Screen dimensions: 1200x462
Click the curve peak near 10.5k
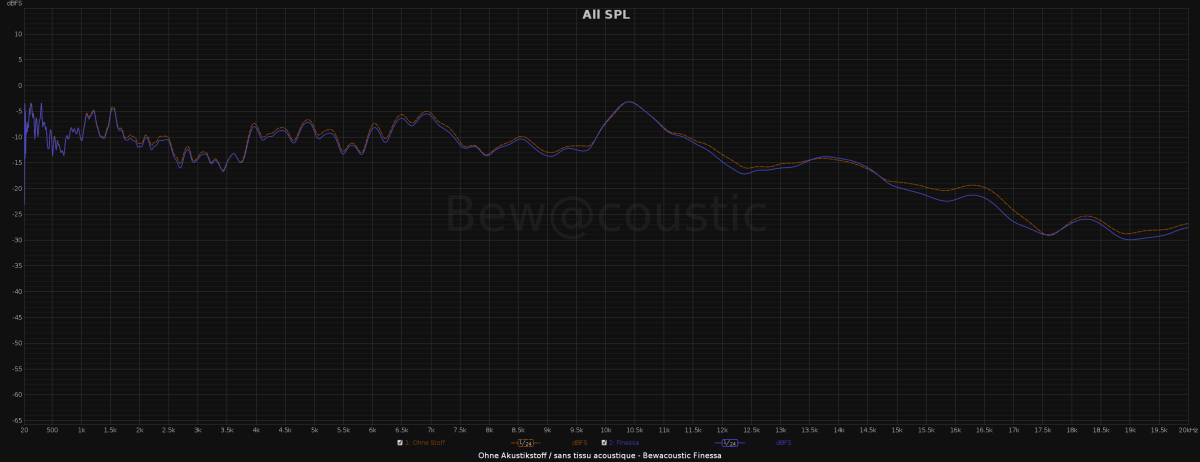point(628,102)
